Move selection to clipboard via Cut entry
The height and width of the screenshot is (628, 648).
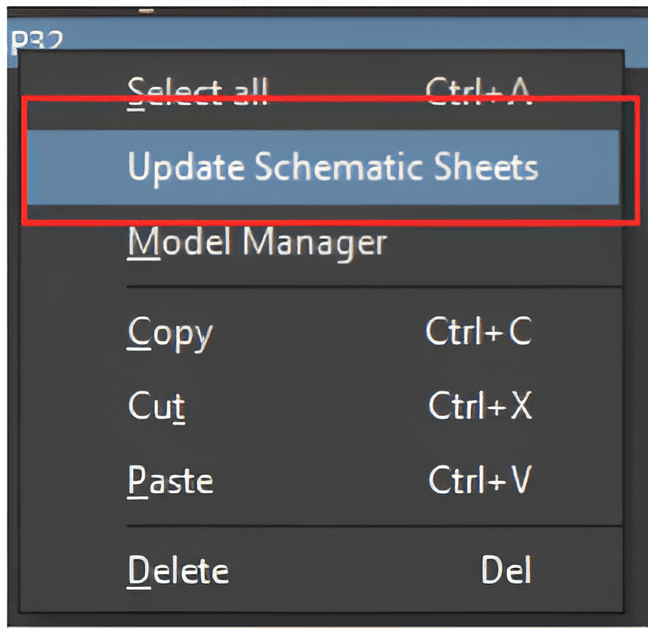(157, 406)
